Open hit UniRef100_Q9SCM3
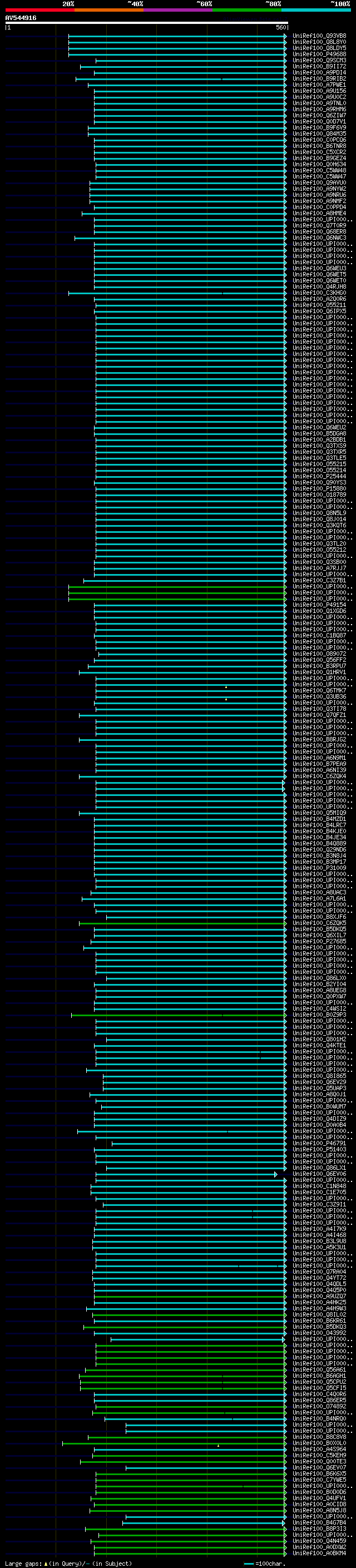 click(319, 60)
